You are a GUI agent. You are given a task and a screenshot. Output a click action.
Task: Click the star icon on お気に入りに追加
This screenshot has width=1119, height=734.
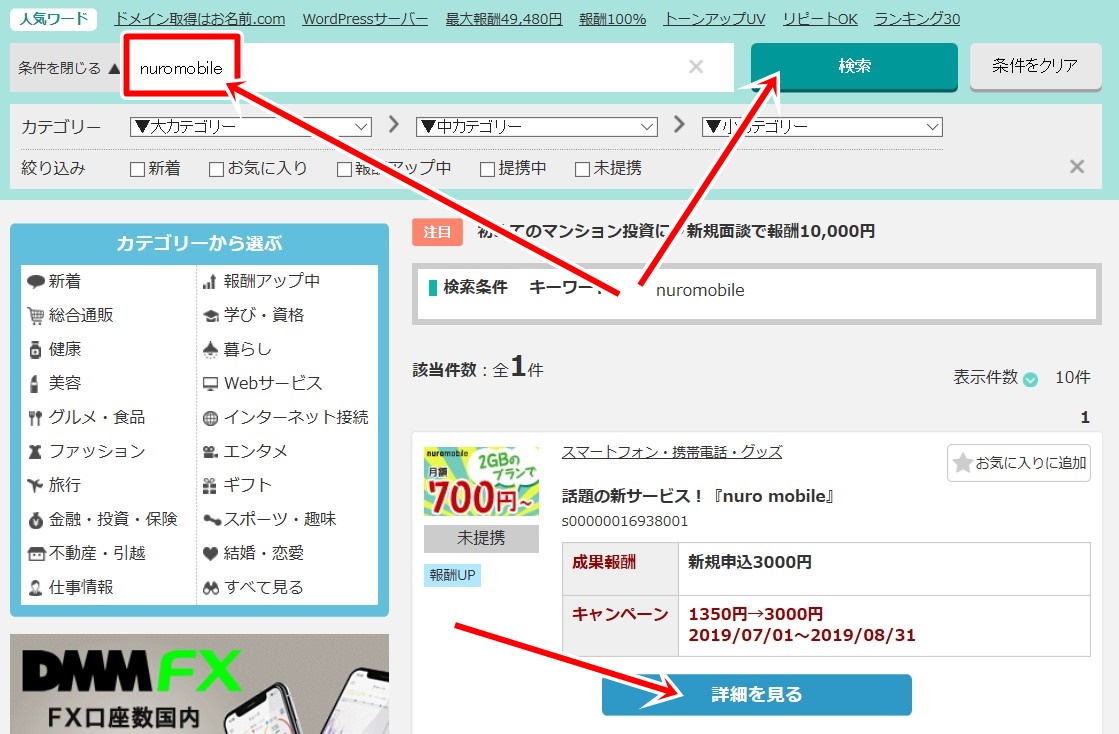click(963, 462)
